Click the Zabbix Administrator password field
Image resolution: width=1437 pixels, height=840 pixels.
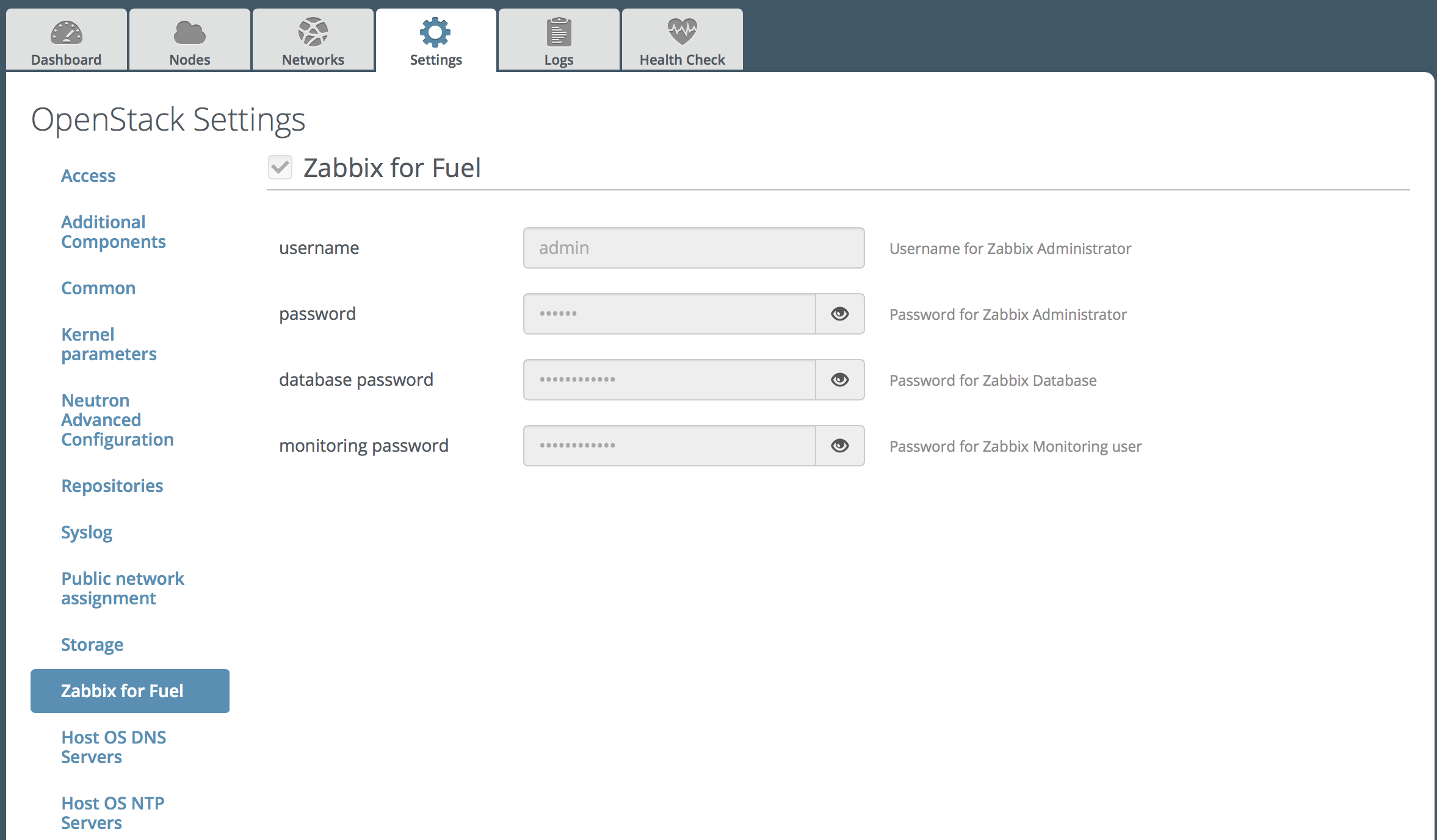(x=669, y=314)
